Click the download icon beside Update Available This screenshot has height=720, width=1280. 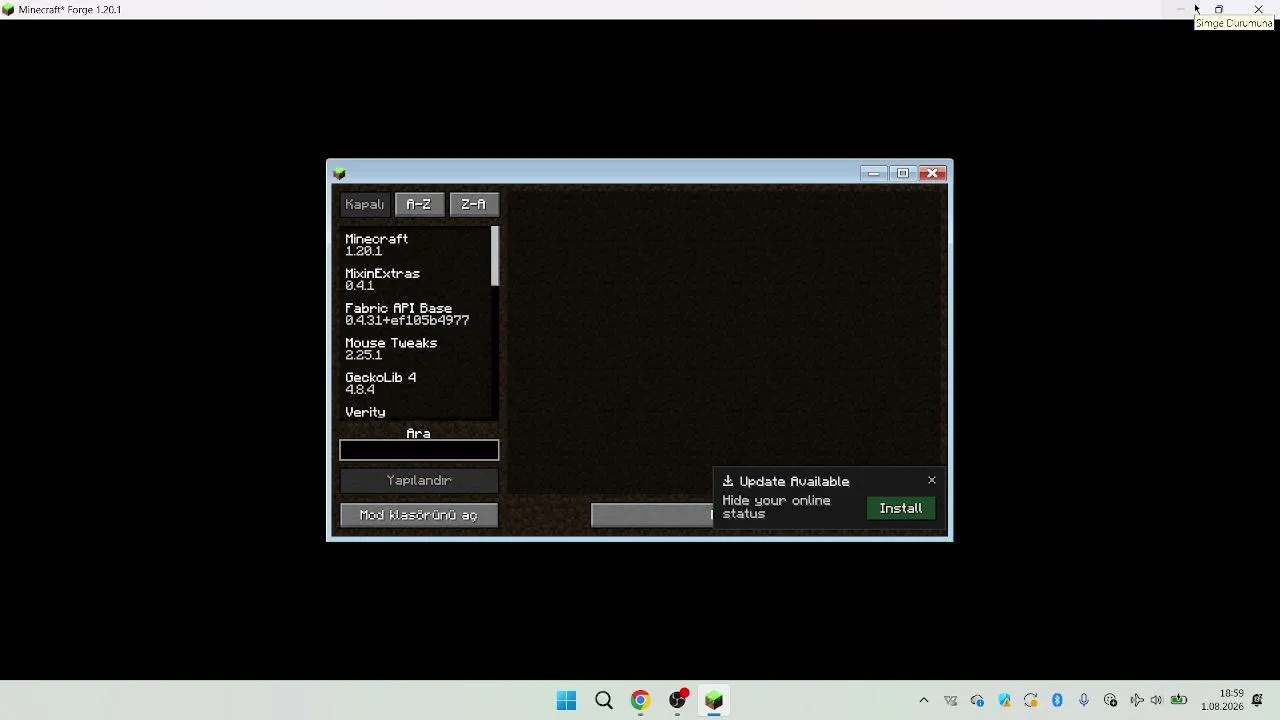click(x=728, y=481)
